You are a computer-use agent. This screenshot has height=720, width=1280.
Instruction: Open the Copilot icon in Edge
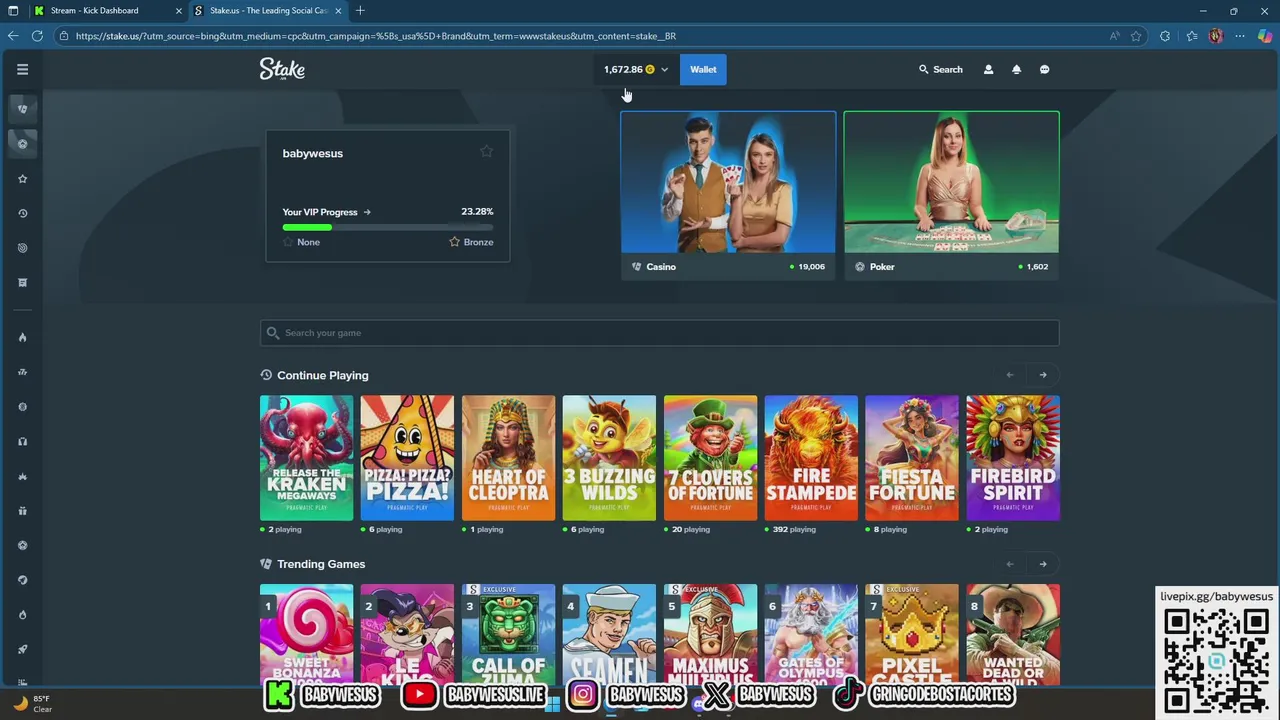pos(1265,36)
